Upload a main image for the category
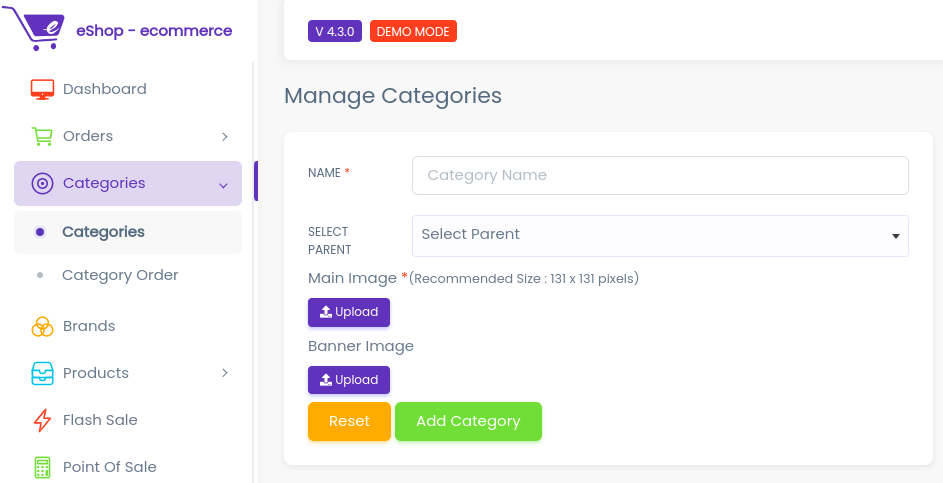The image size is (943, 483). click(x=348, y=312)
